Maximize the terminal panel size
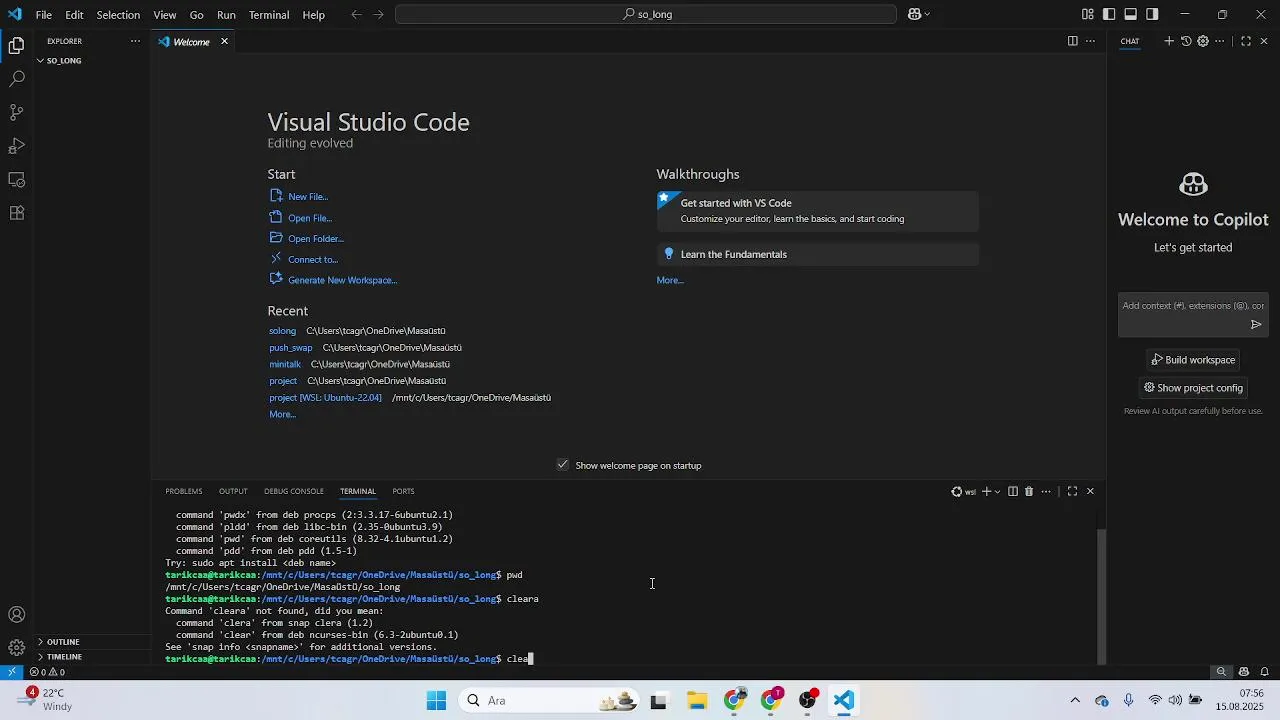Screen dimensions: 1280x720 point(1072,491)
